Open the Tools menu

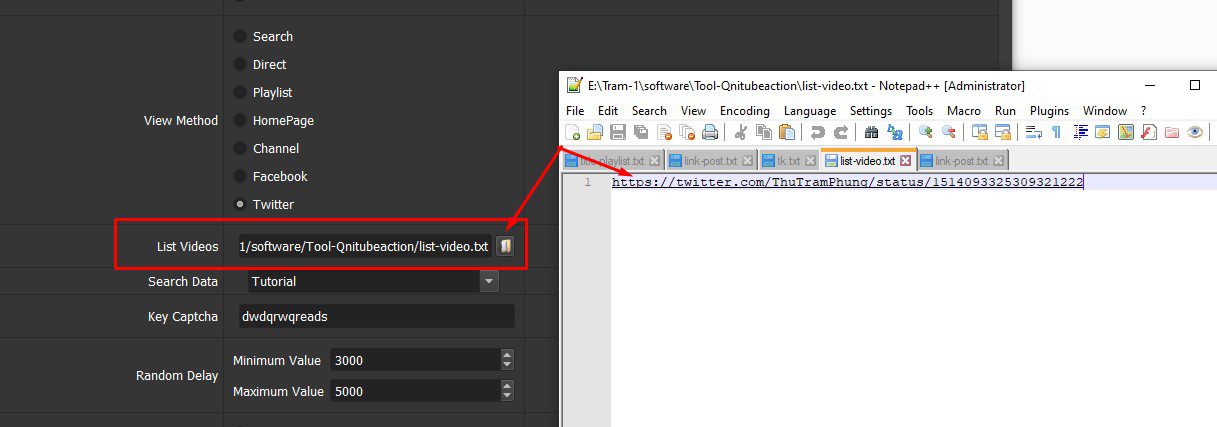tap(919, 111)
